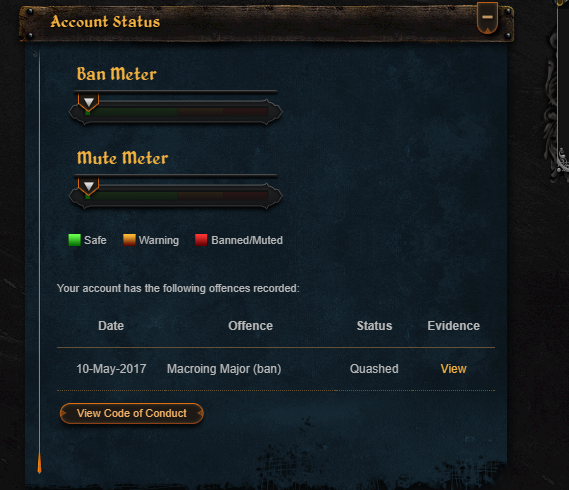The width and height of the screenshot is (569, 490).
Task: Click the orange Warning legend swatch
Action: click(x=129, y=240)
